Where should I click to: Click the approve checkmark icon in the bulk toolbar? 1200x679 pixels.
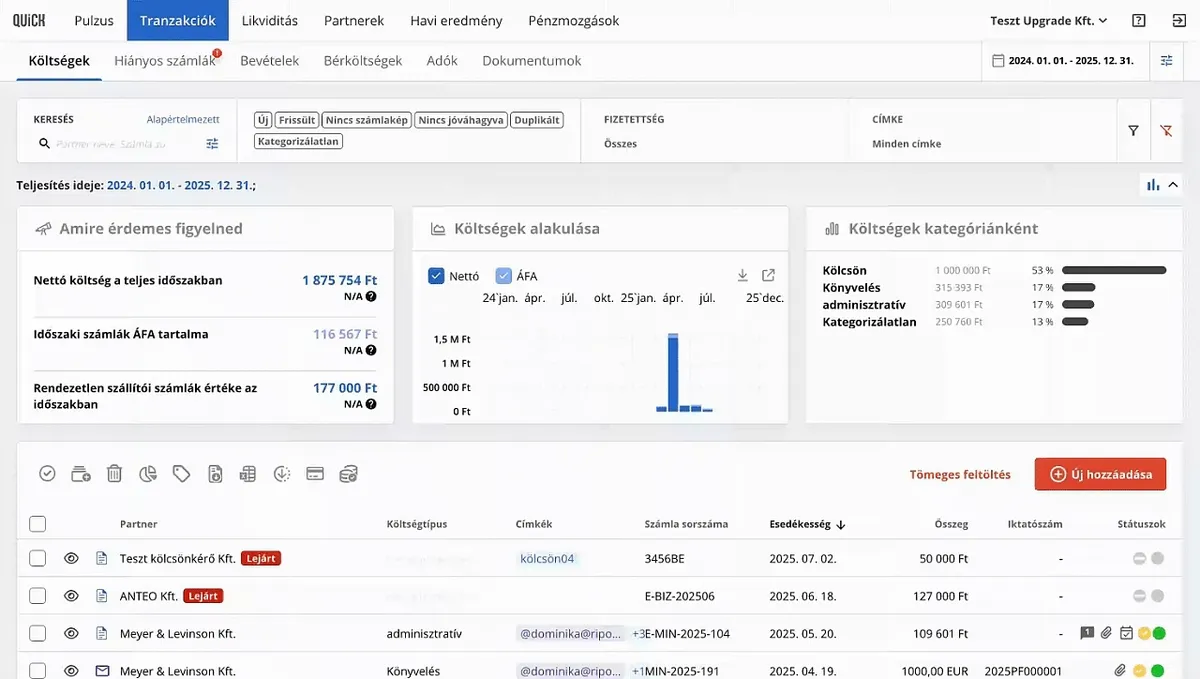(47, 474)
